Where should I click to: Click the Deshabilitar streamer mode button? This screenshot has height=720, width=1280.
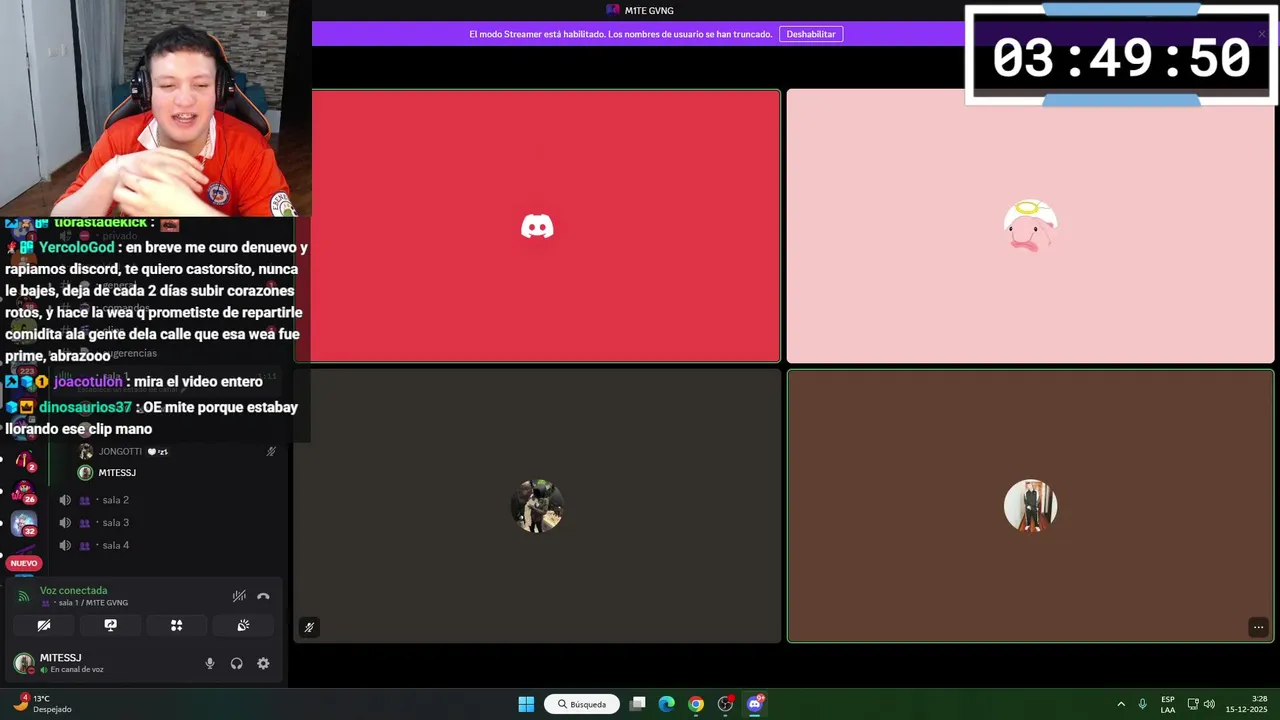coord(810,34)
